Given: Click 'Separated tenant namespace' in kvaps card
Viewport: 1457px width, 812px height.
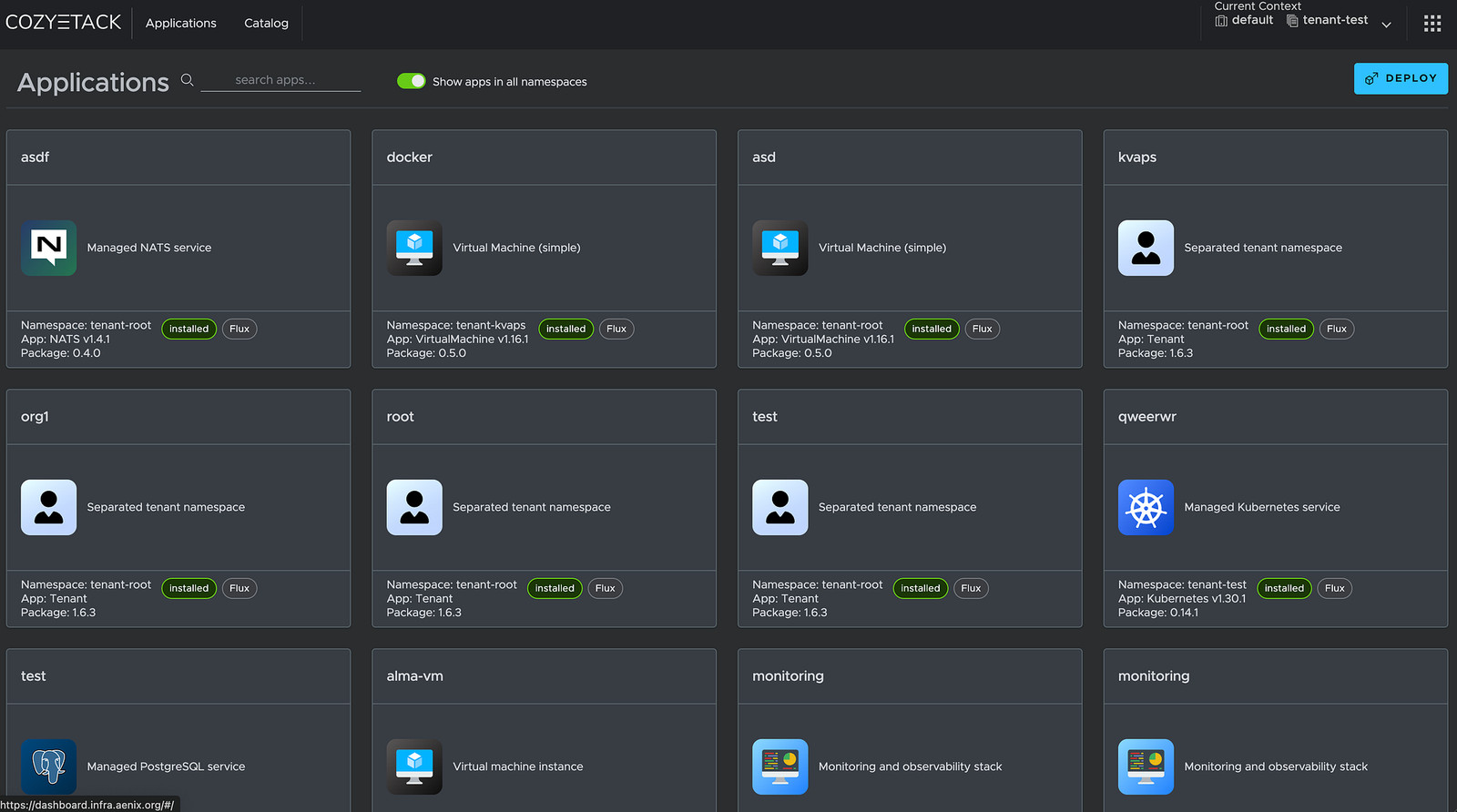Looking at the screenshot, I should pos(1263,248).
